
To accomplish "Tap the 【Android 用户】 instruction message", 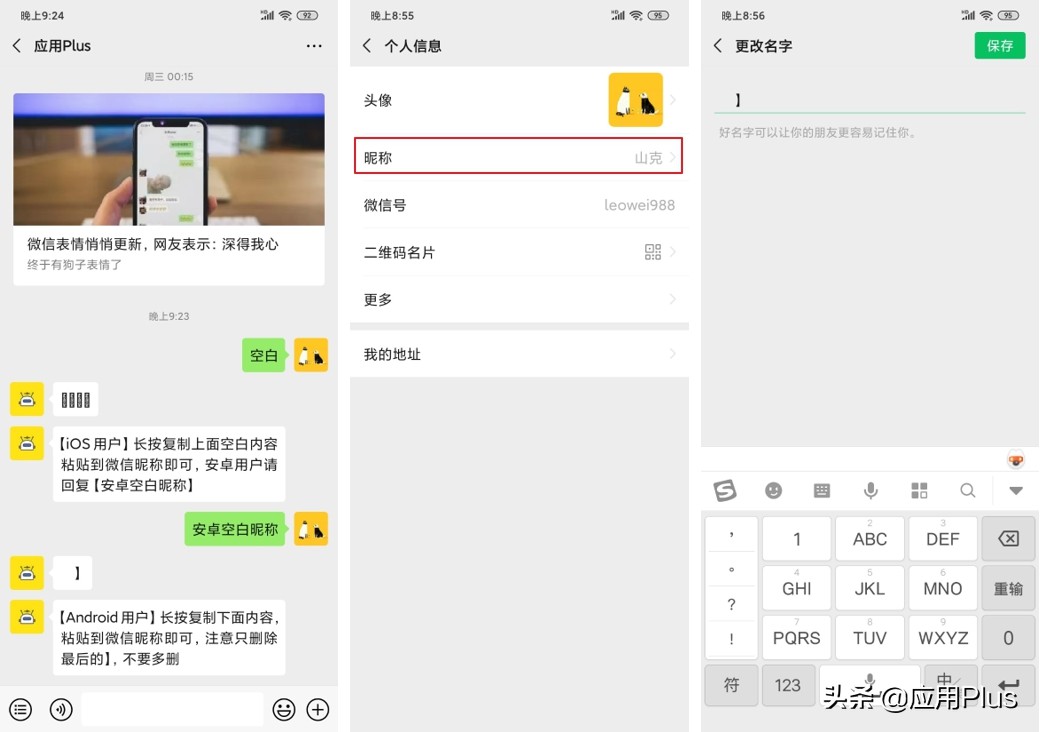I will pyautogui.click(x=169, y=638).
